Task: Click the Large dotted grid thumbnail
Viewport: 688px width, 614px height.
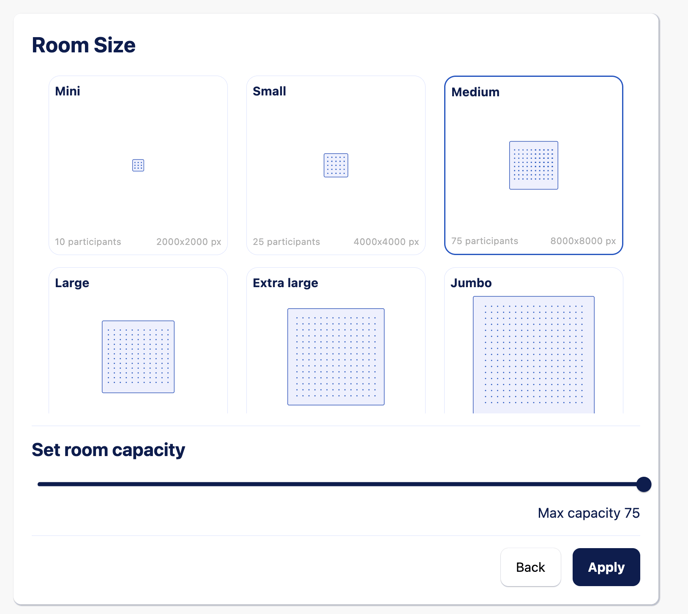Action: coord(138,357)
